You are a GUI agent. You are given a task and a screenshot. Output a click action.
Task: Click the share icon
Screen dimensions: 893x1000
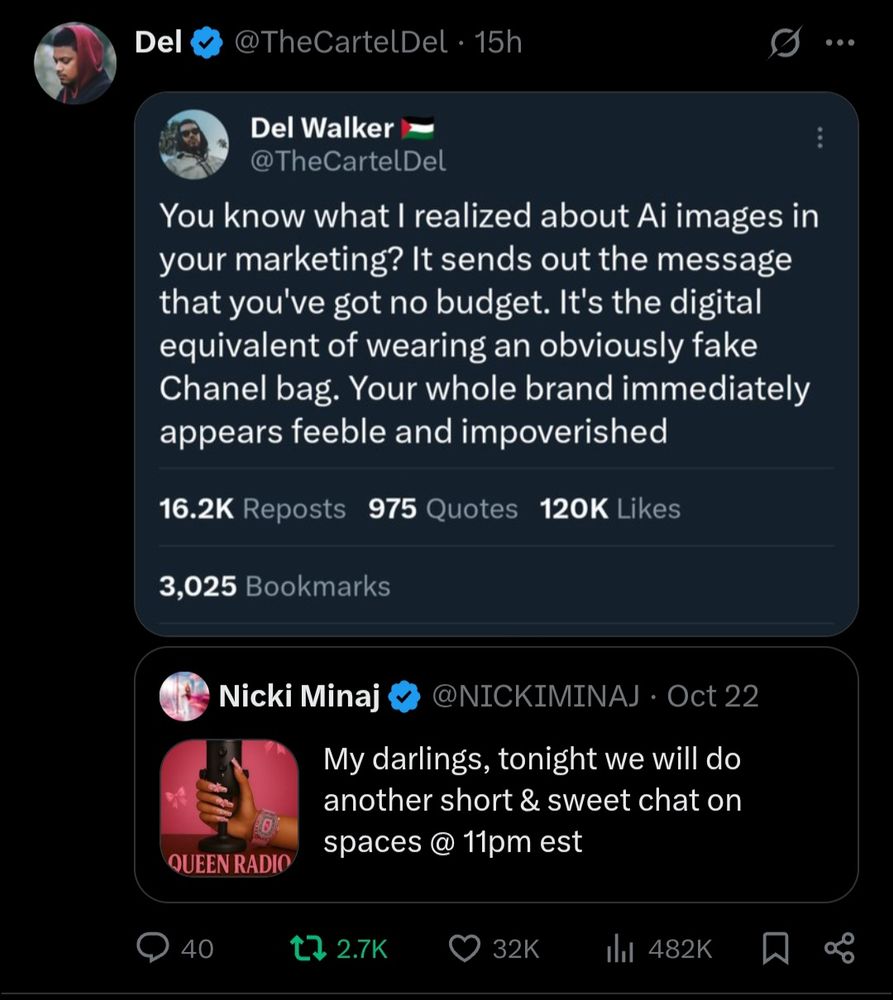tap(839, 948)
